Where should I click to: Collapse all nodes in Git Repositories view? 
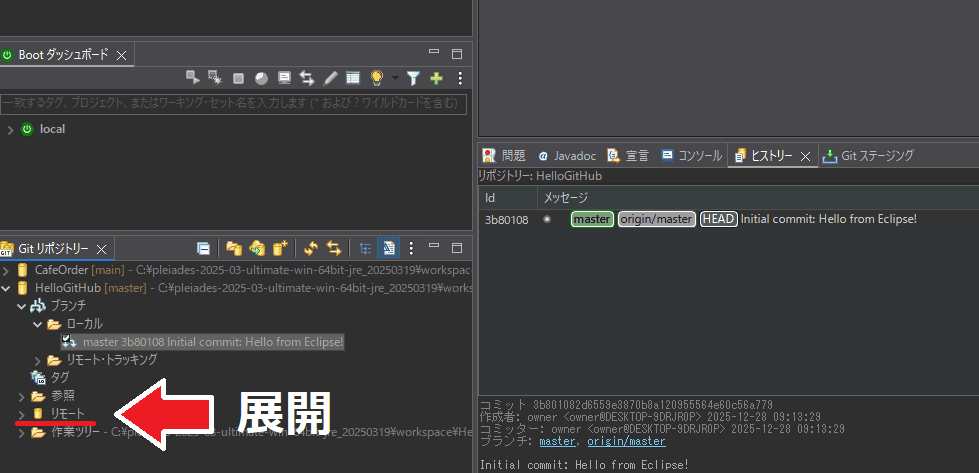point(203,248)
